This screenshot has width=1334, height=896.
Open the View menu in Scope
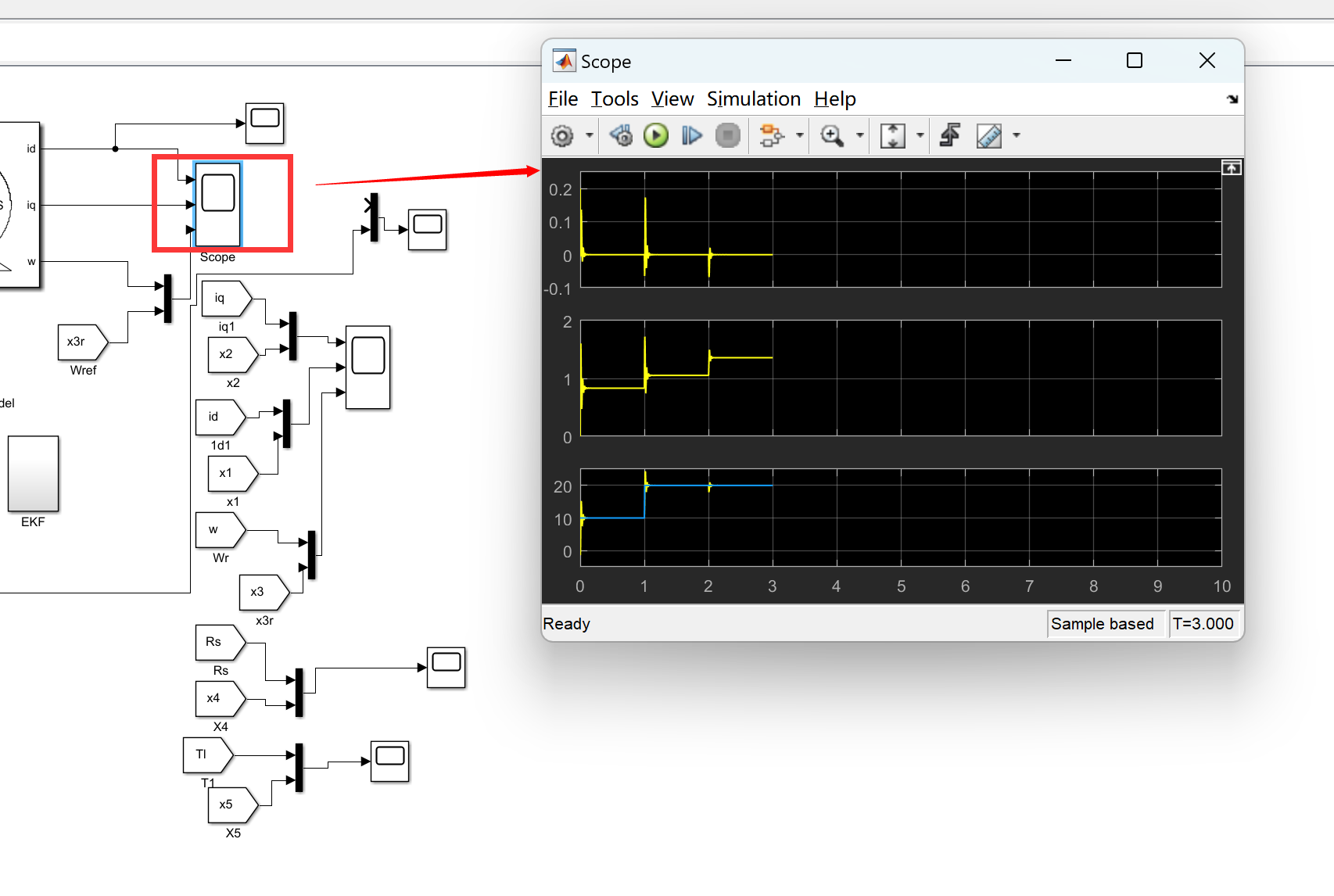(672, 99)
